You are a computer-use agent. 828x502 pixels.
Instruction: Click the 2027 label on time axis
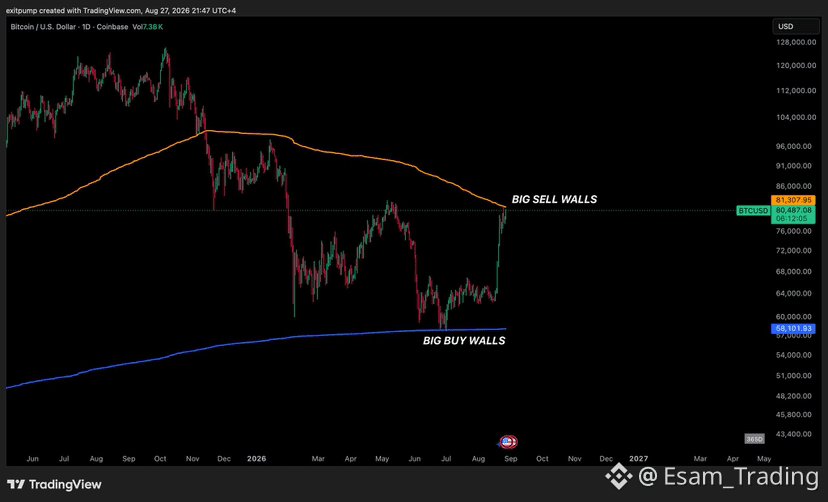pyautogui.click(x=638, y=458)
